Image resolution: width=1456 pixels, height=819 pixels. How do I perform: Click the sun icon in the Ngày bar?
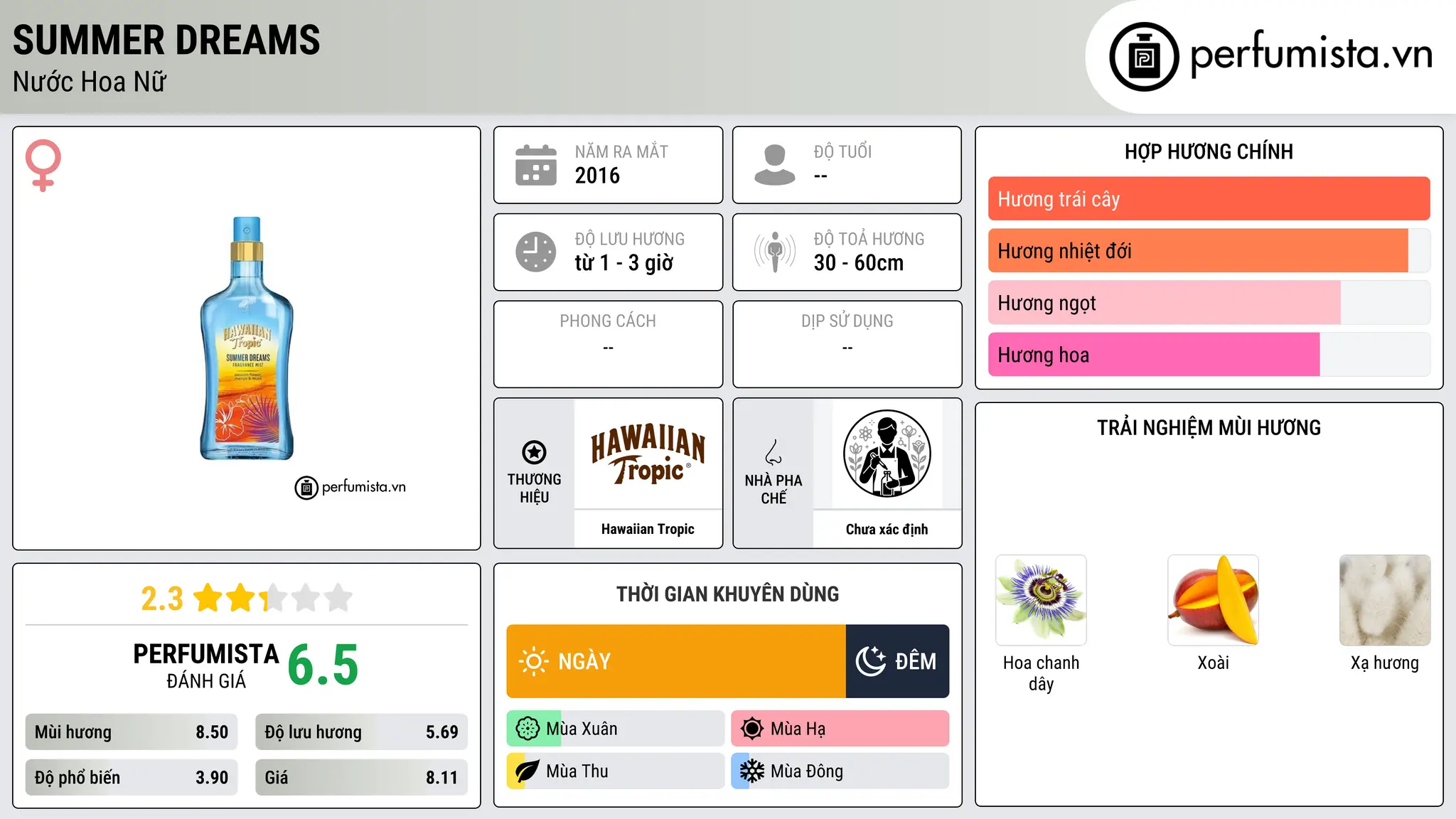coord(533,661)
